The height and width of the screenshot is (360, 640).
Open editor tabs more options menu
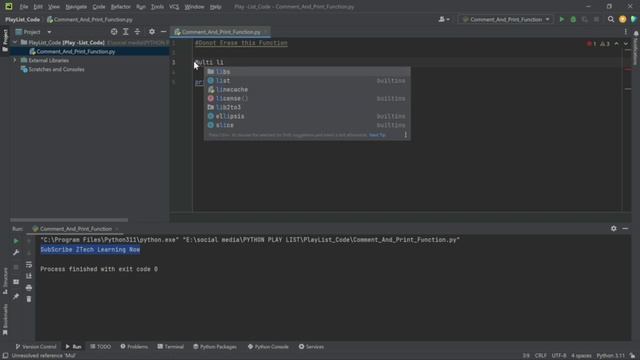pos(625,32)
